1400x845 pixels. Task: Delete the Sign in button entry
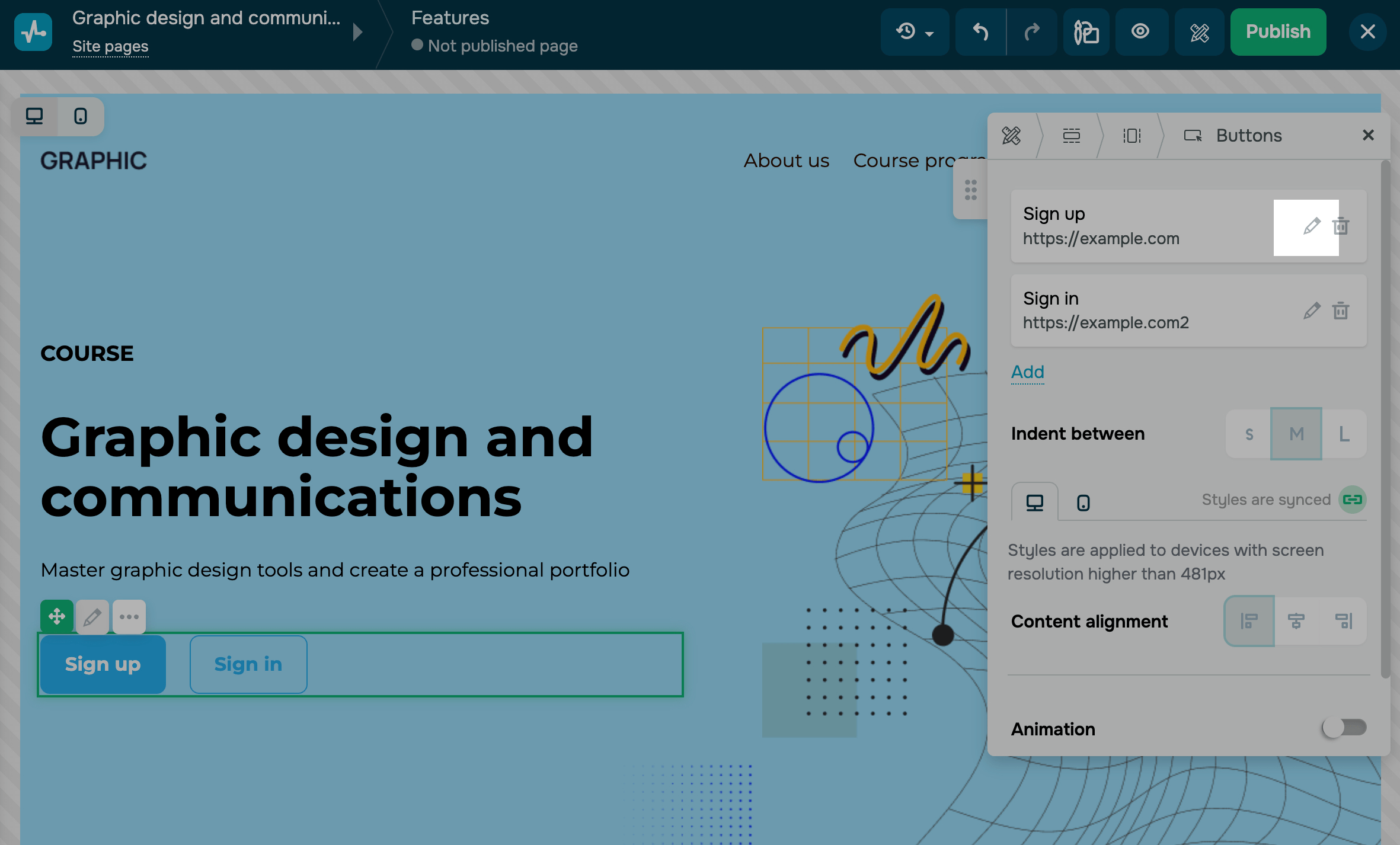pyautogui.click(x=1341, y=311)
